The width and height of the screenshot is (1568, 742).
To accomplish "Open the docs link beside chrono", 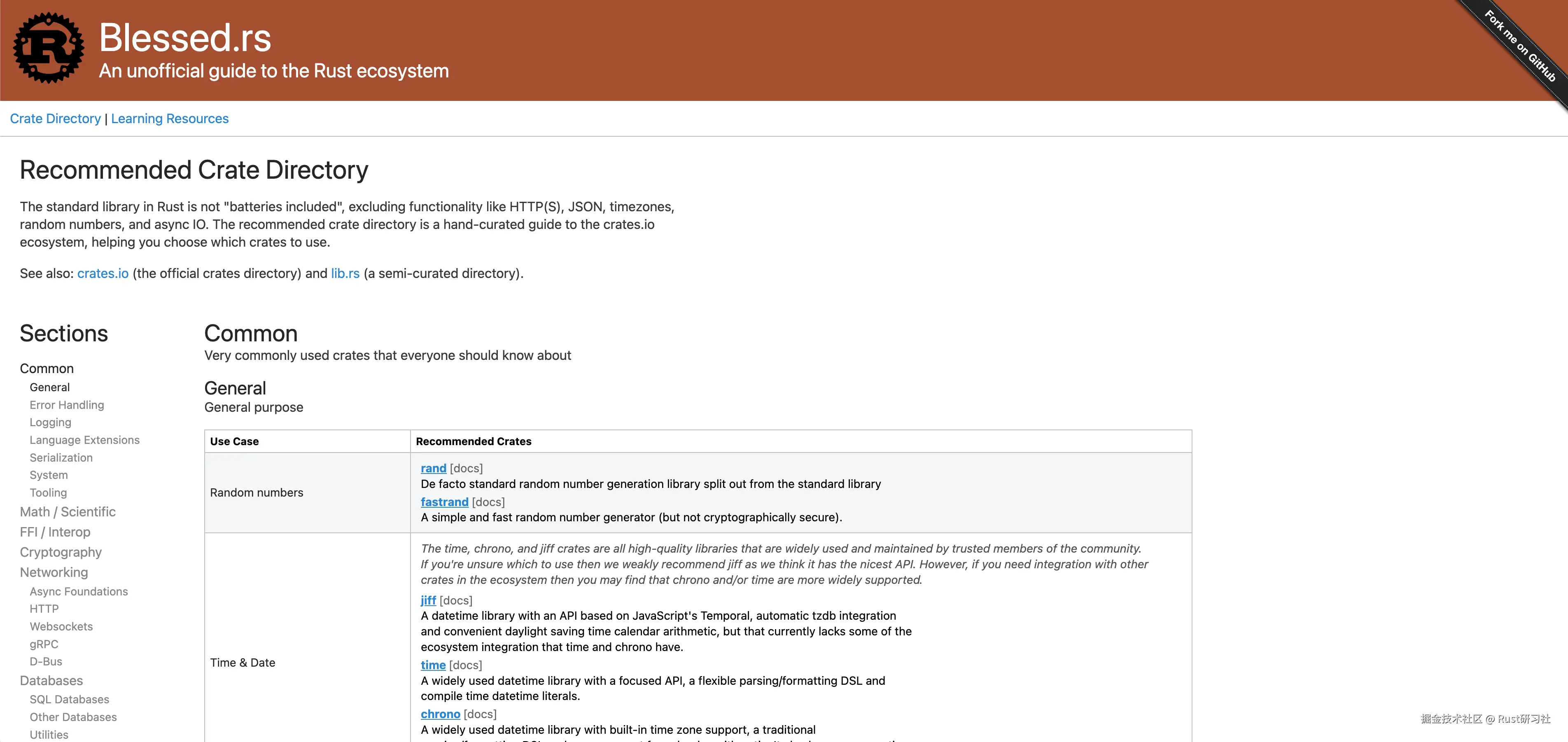I will pyautogui.click(x=480, y=714).
